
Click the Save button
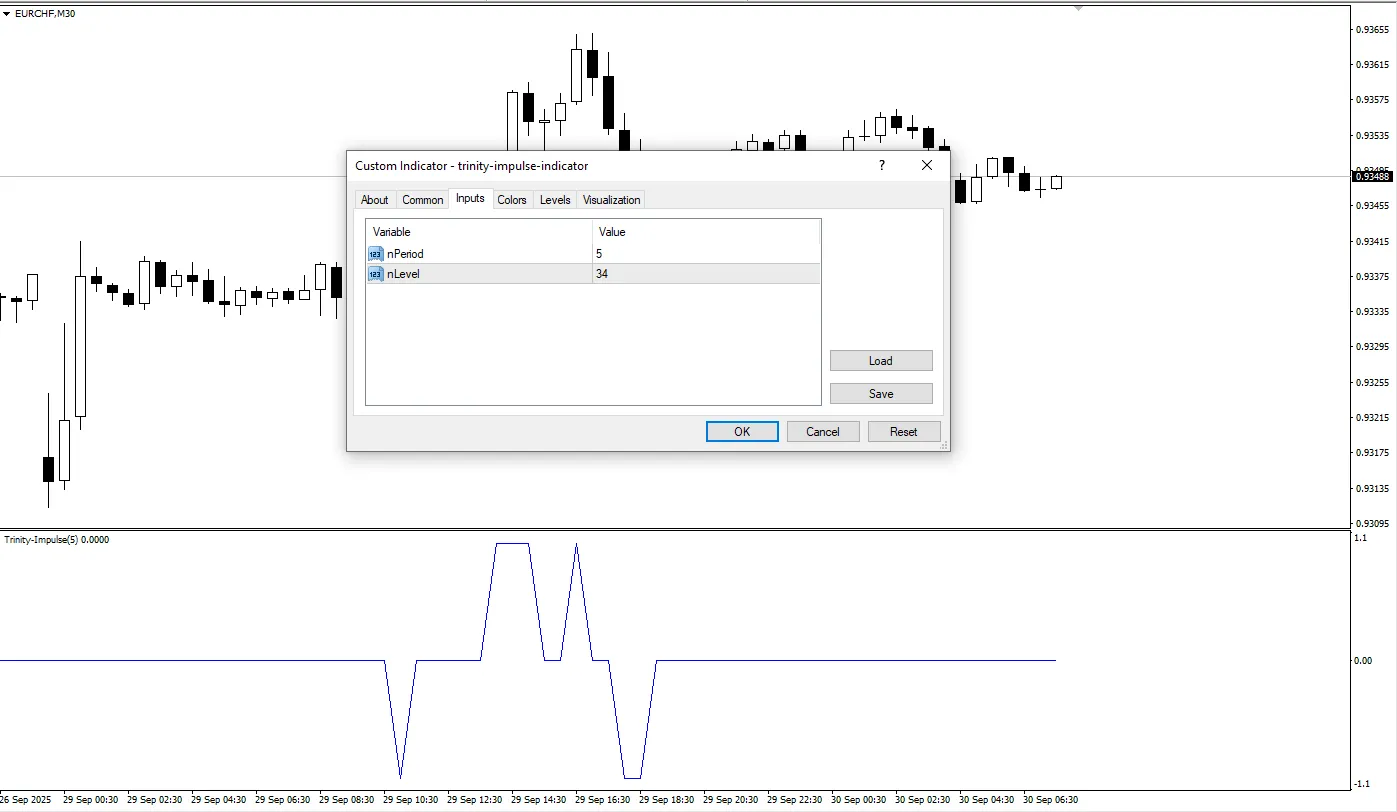point(880,394)
